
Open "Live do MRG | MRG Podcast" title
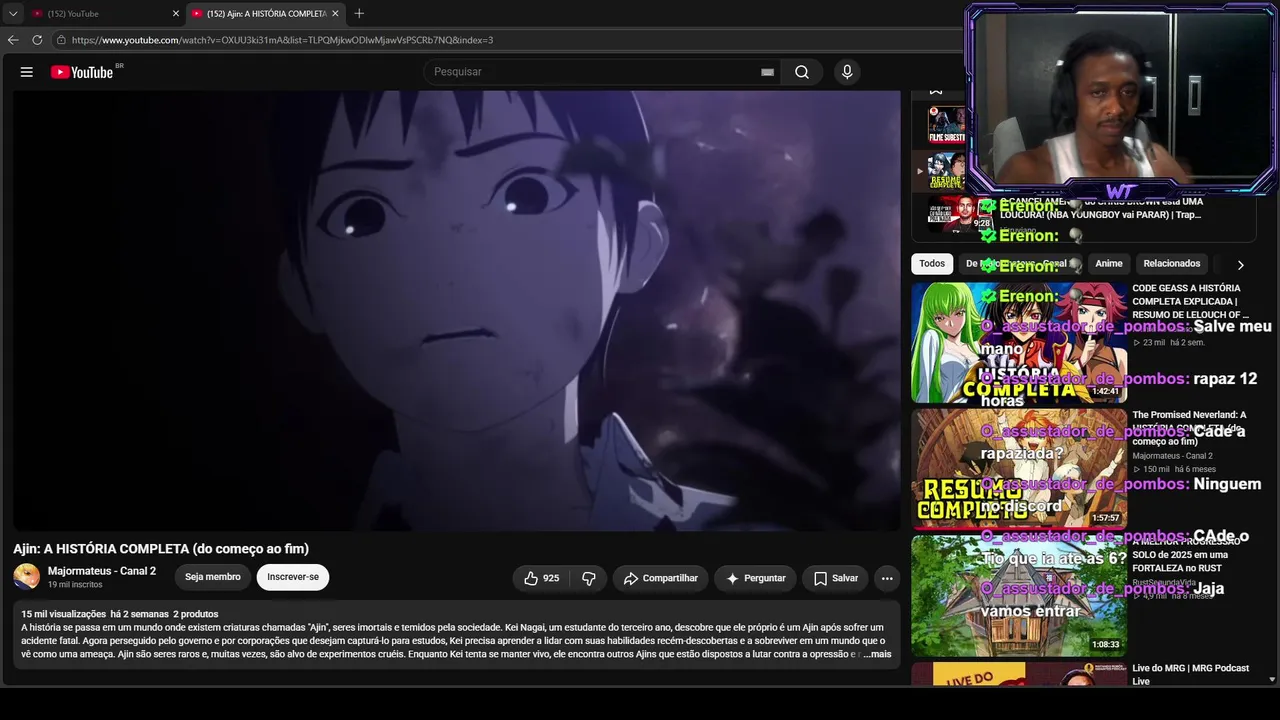(x=1191, y=674)
